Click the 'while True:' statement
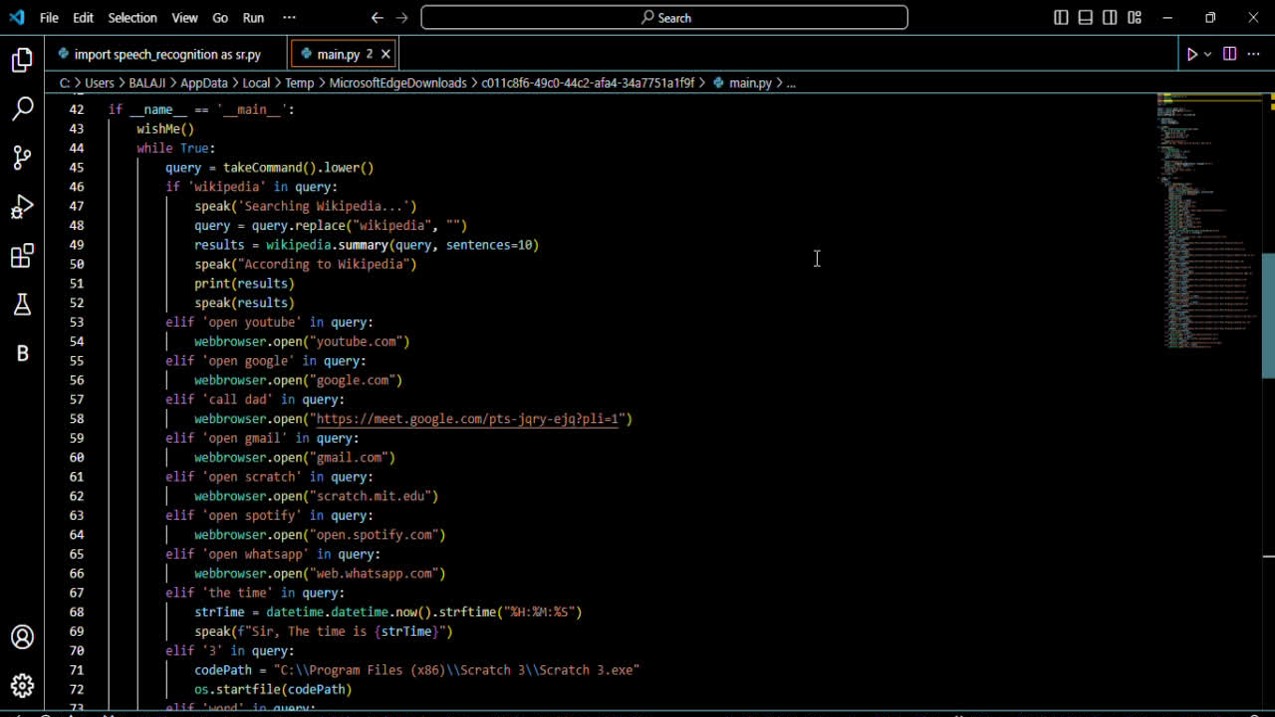The image size is (1275, 717). (176, 148)
